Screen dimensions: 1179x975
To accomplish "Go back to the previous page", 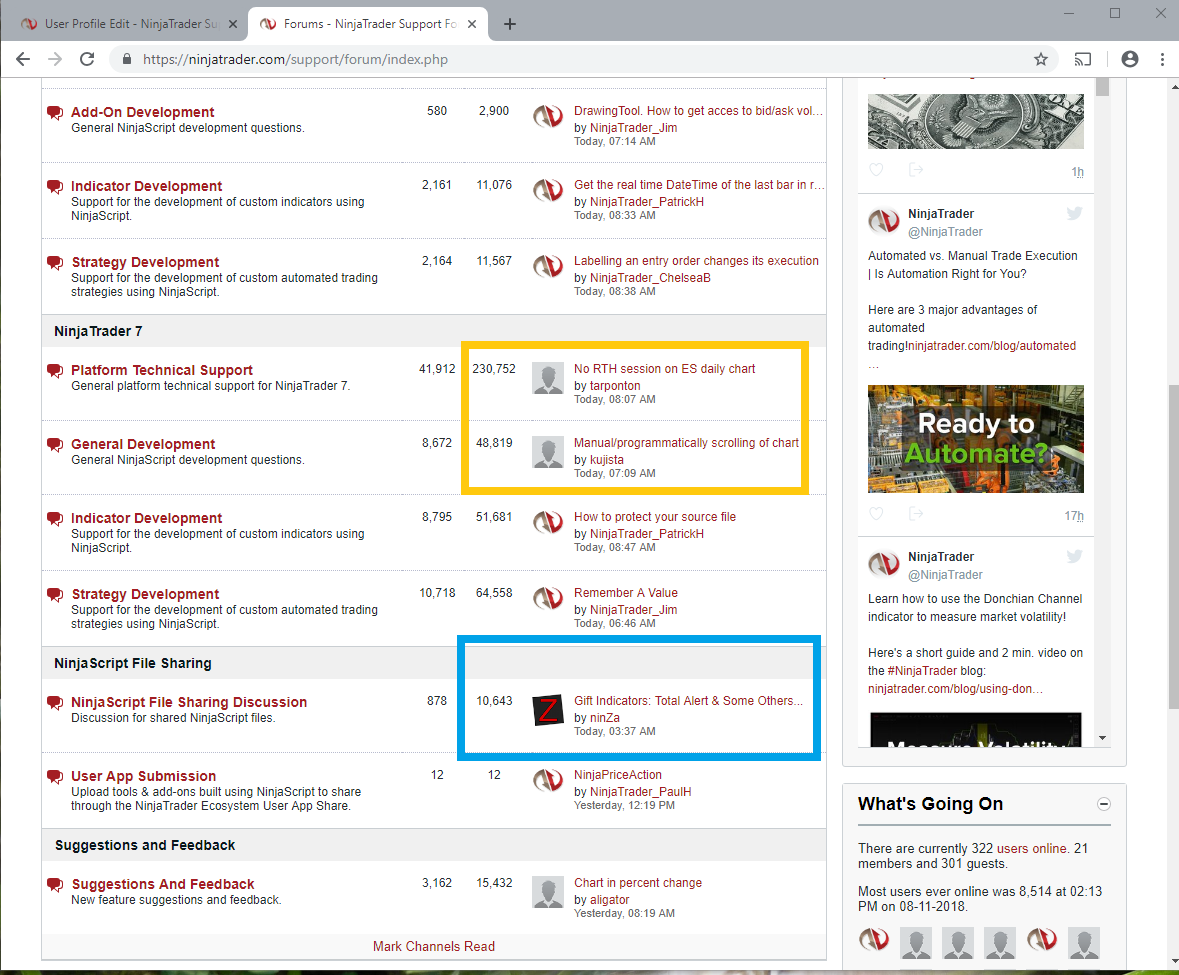I will pos(23,59).
